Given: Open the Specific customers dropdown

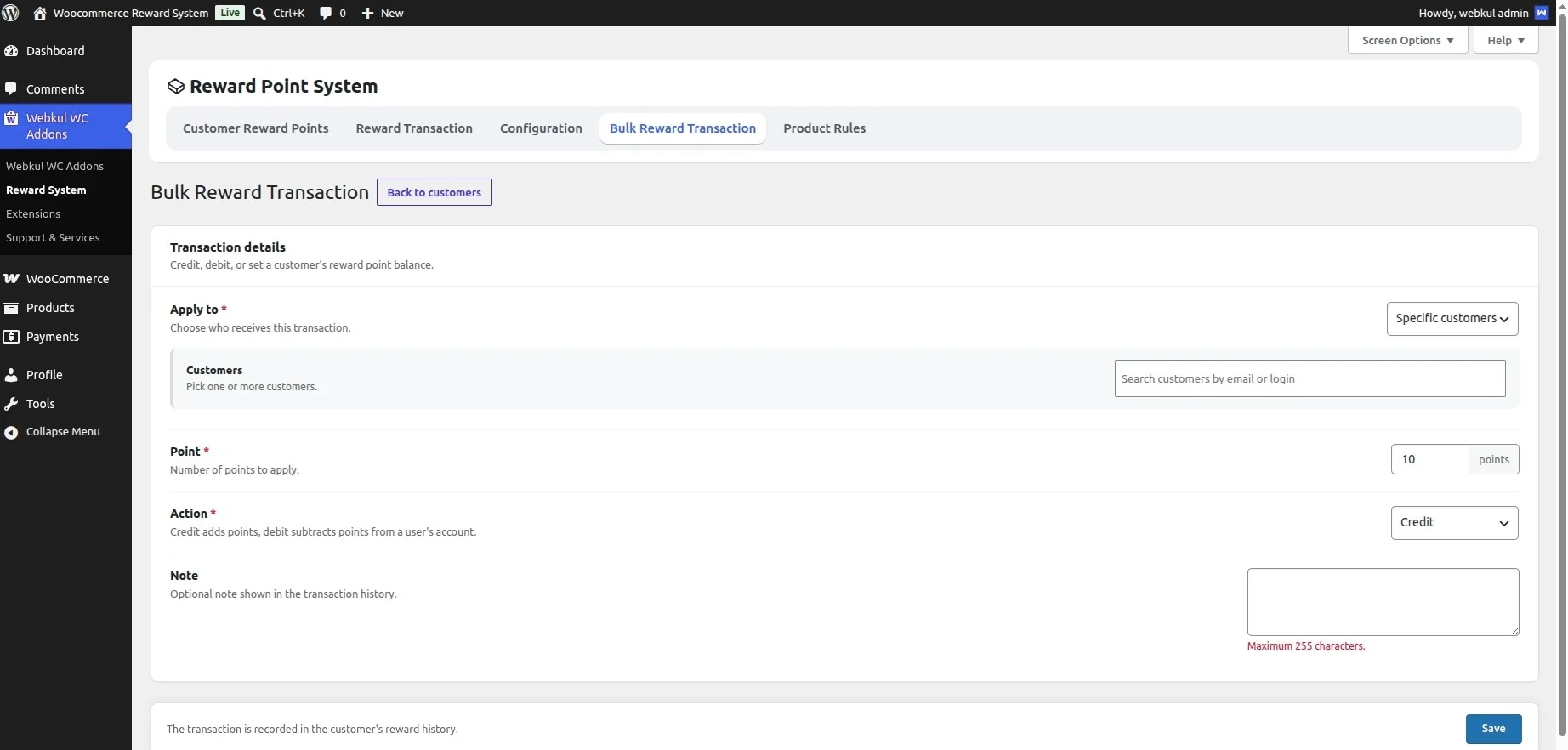Looking at the screenshot, I should [x=1452, y=319].
